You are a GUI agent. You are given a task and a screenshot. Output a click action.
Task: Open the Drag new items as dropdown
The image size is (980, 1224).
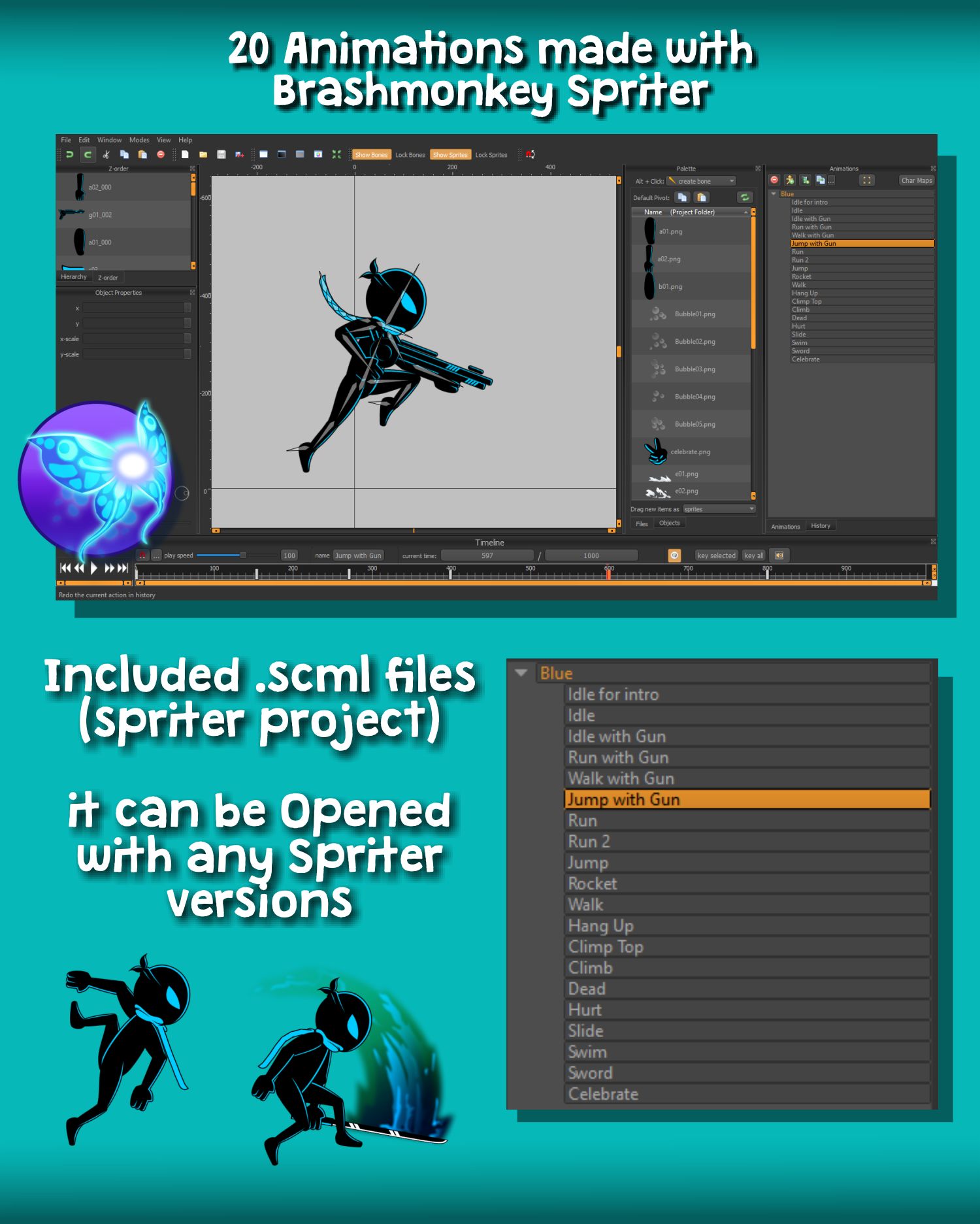[x=719, y=509]
